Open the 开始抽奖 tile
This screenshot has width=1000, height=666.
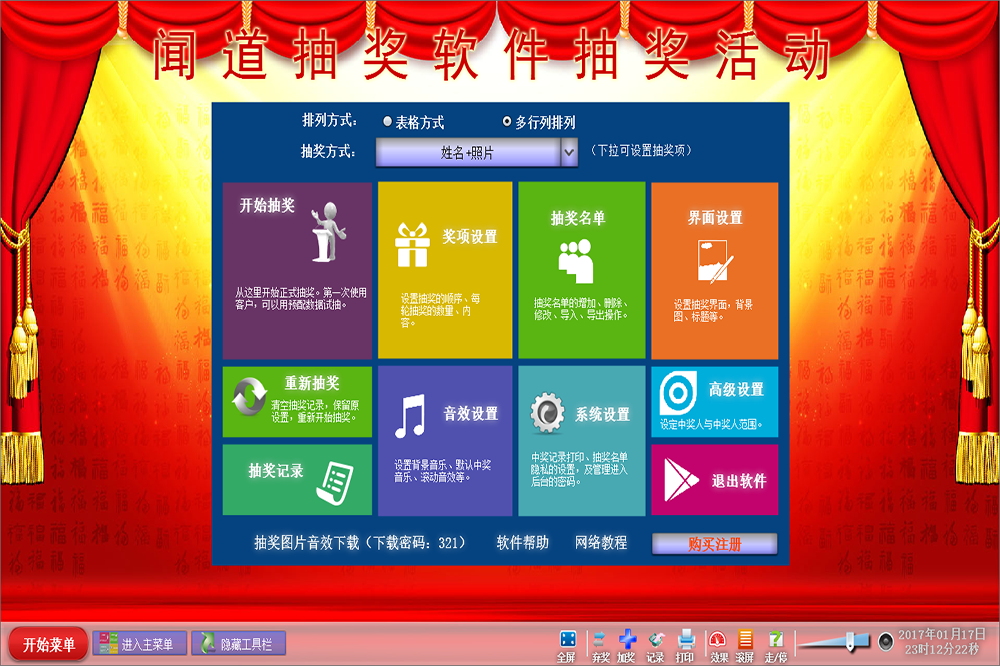point(297,270)
